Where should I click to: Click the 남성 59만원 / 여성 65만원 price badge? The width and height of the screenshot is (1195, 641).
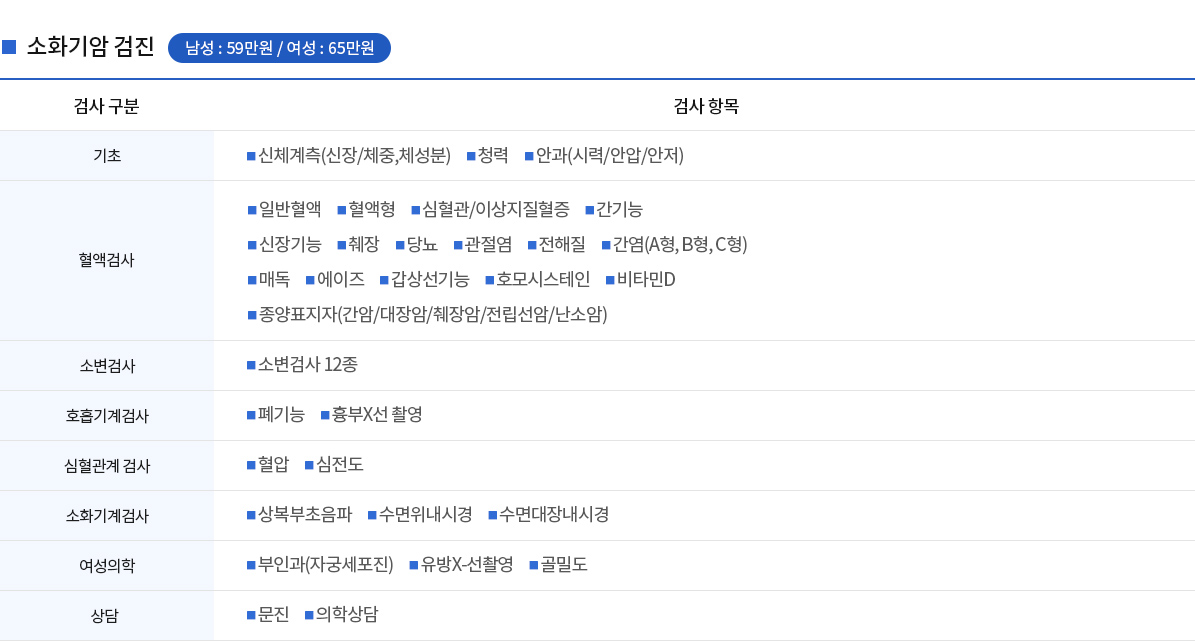(x=279, y=48)
